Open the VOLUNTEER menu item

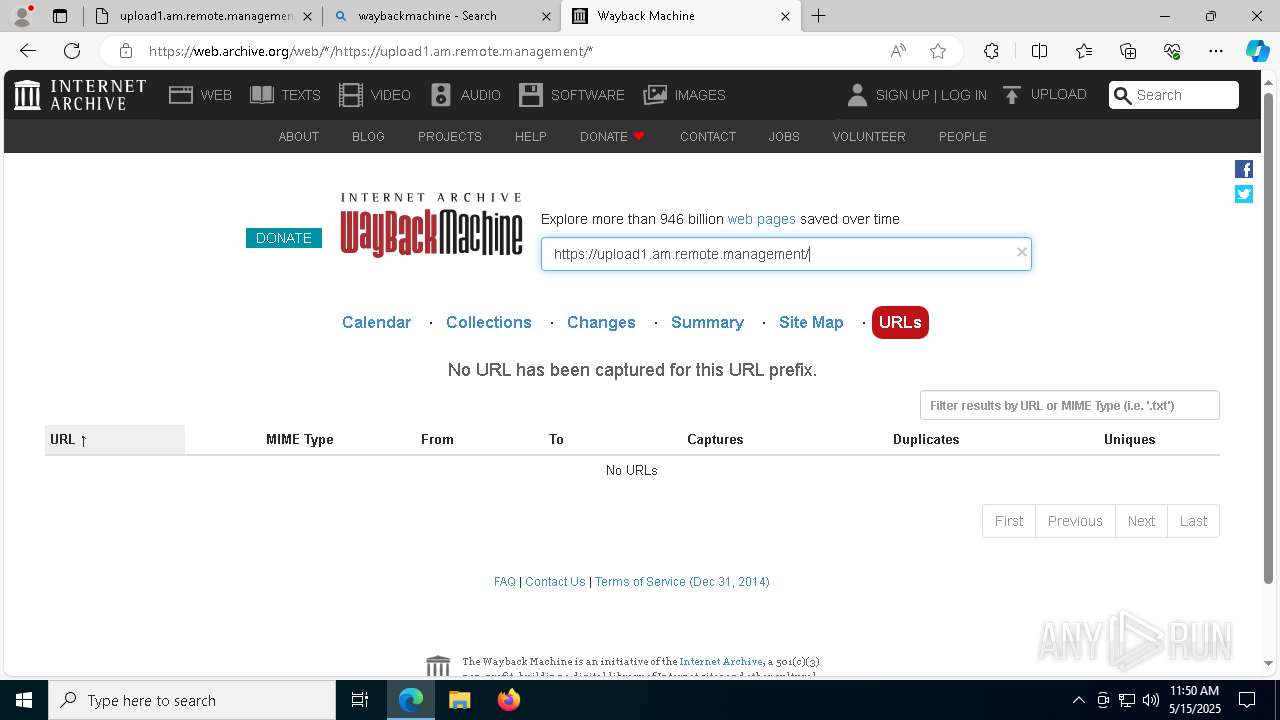[869, 136]
